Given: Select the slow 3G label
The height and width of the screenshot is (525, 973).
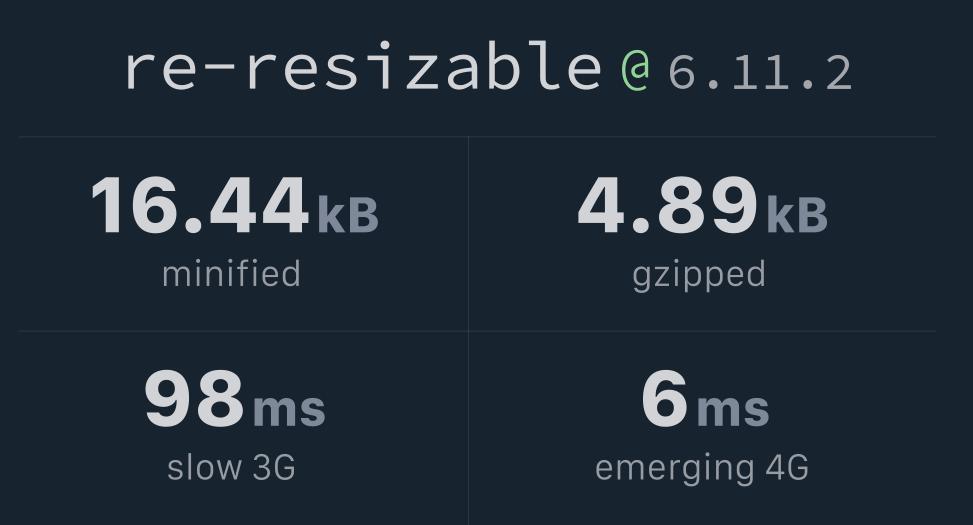Looking at the screenshot, I should pyautogui.click(x=231, y=467).
